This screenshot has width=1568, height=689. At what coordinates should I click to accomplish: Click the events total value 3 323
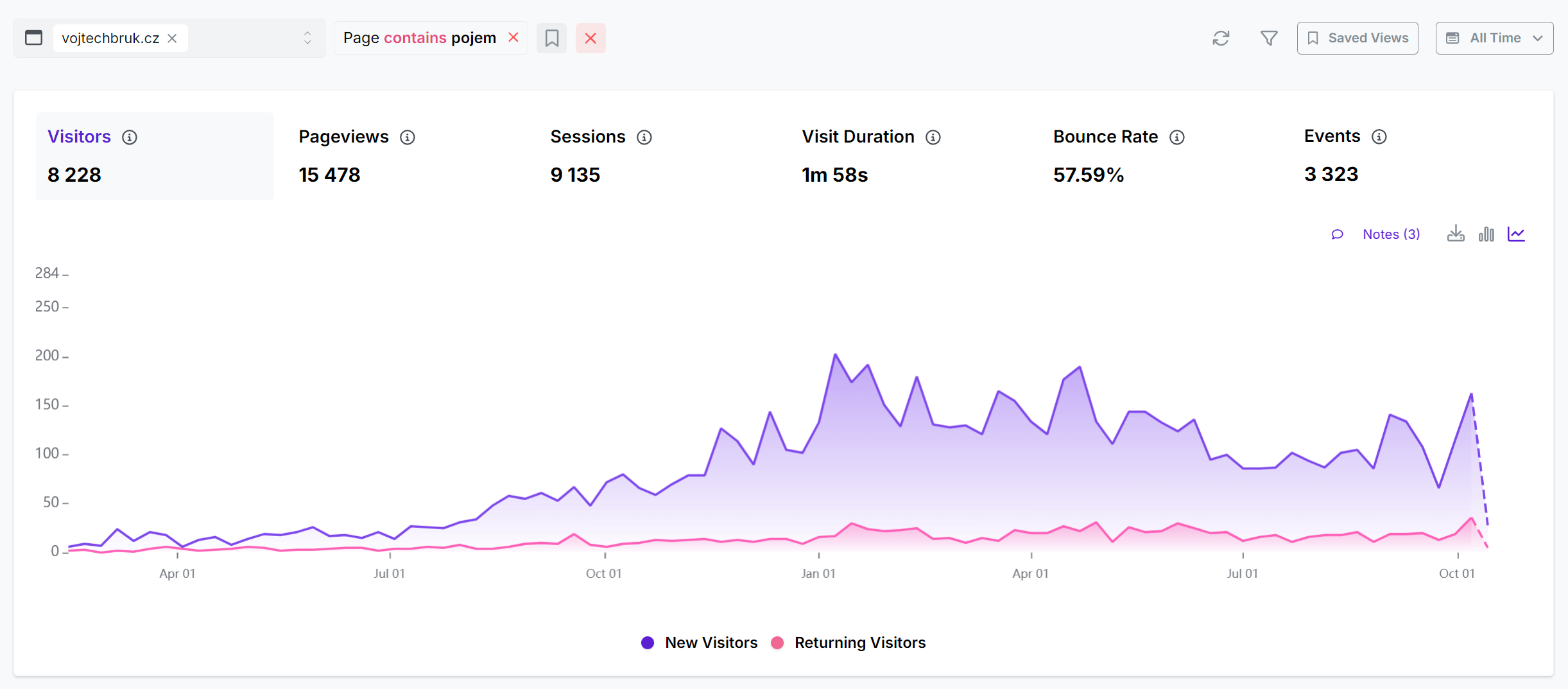[1331, 174]
